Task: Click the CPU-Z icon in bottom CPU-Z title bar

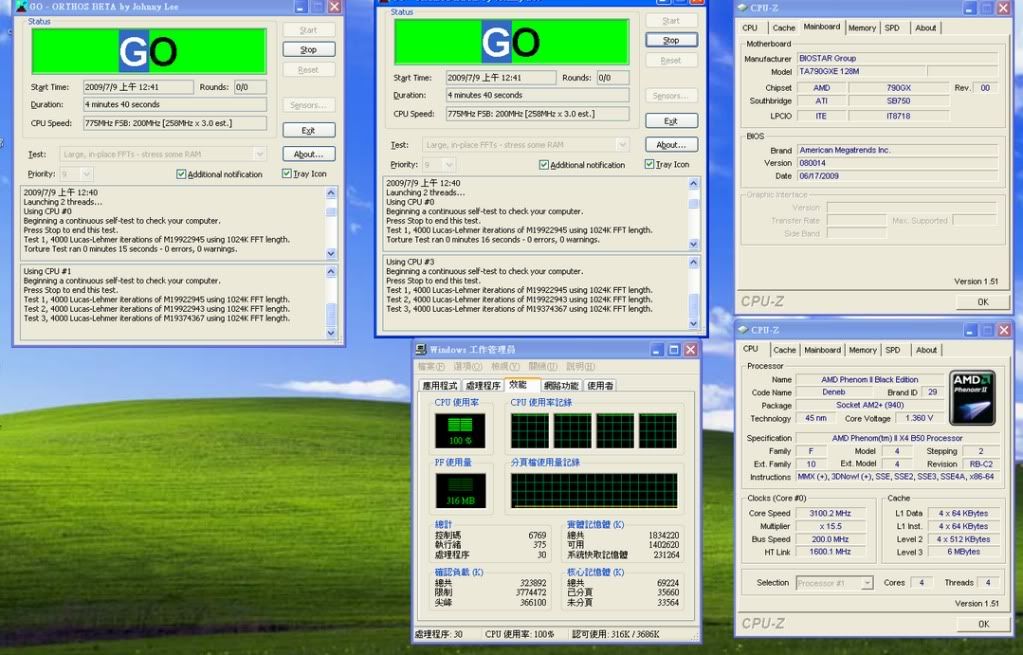Action: (743, 330)
